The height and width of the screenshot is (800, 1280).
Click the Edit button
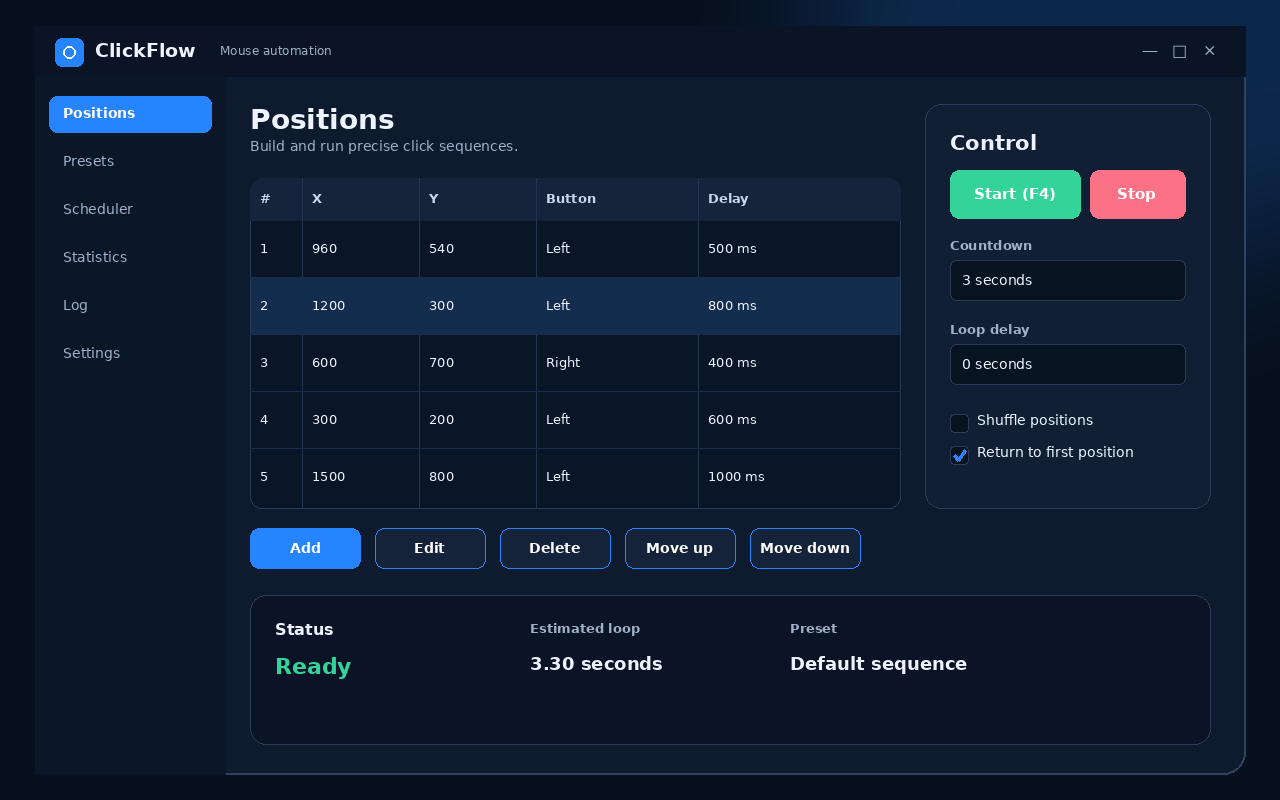(x=430, y=548)
